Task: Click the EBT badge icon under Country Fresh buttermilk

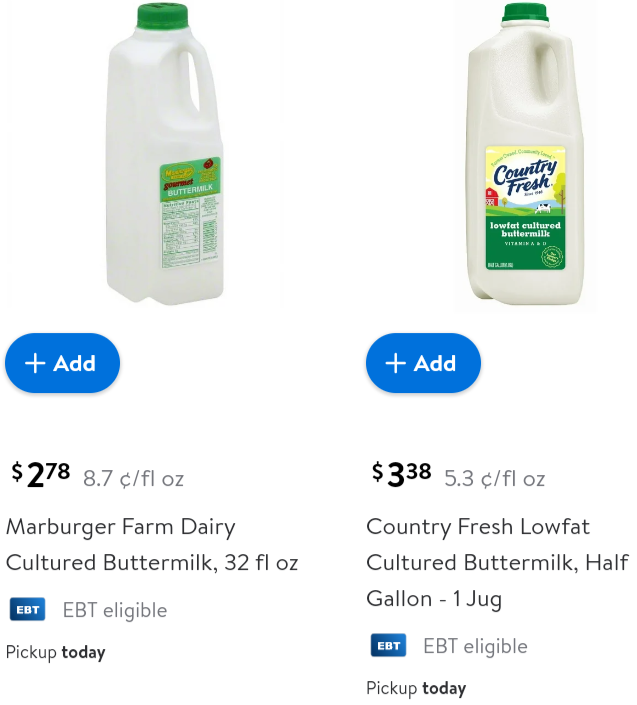Action: [x=388, y=646]
